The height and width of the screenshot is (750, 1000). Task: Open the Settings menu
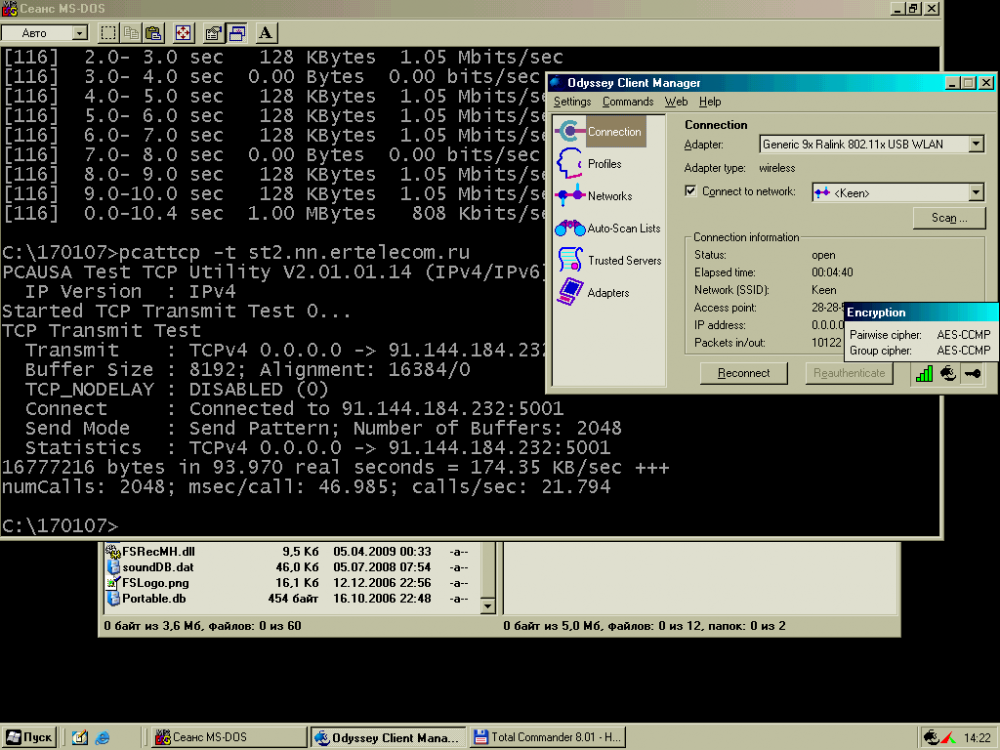tap(572, 102)
